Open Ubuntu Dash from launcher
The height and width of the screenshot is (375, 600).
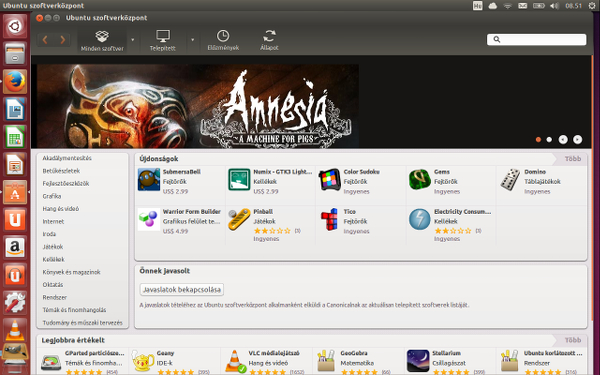pyautogui.click(x=15, y=26)
